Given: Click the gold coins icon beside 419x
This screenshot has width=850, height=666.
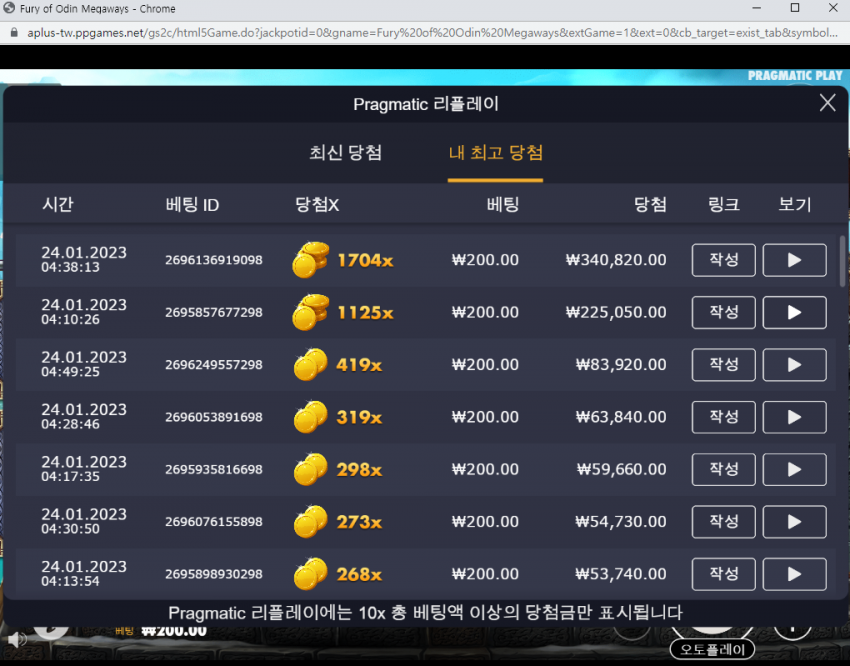Looking at the screenshot, I should [311, 365].
